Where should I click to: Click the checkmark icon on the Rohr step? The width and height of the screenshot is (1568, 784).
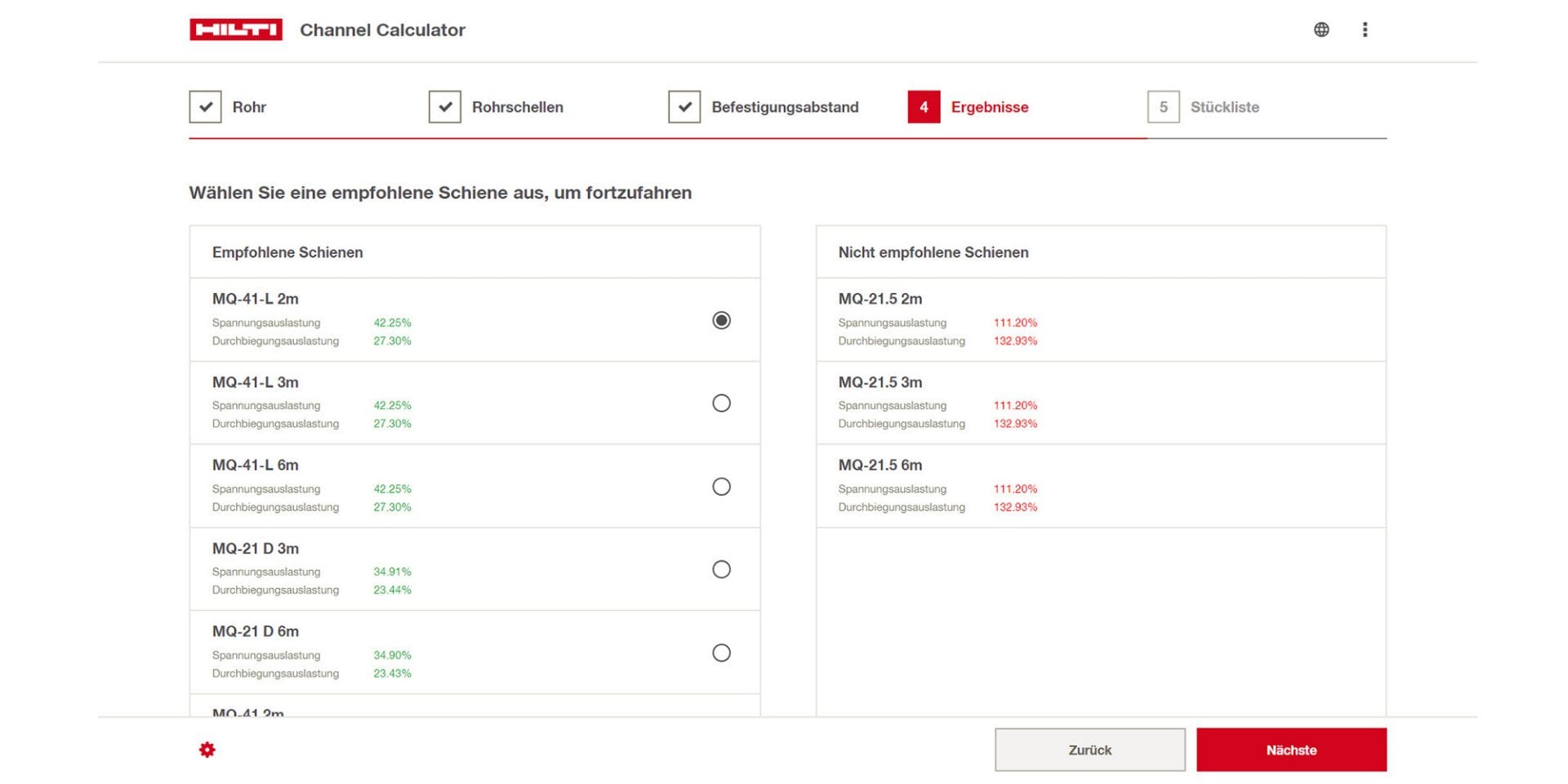[x=206, y=106]
